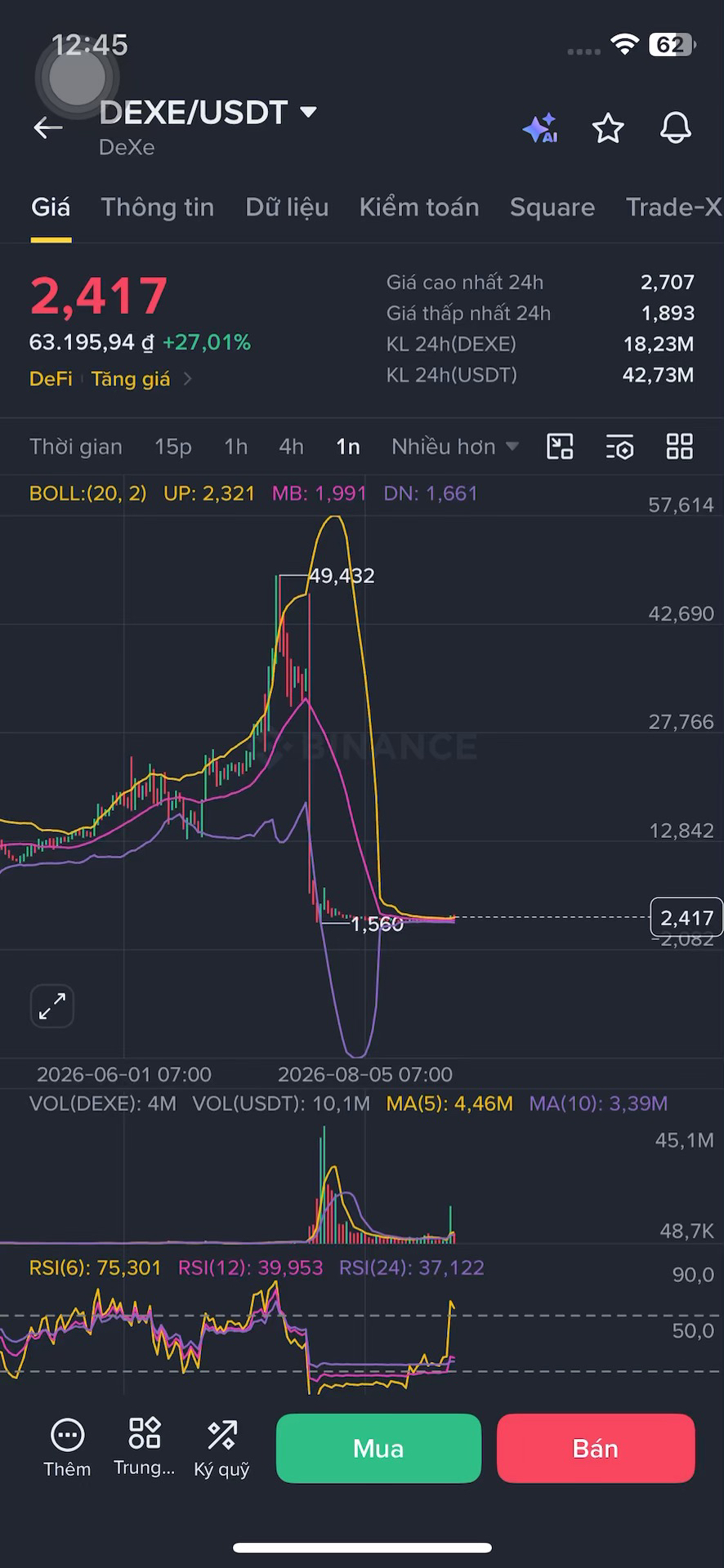
Task: Expand chart to fullscreen
Action: coord(52,1005)
